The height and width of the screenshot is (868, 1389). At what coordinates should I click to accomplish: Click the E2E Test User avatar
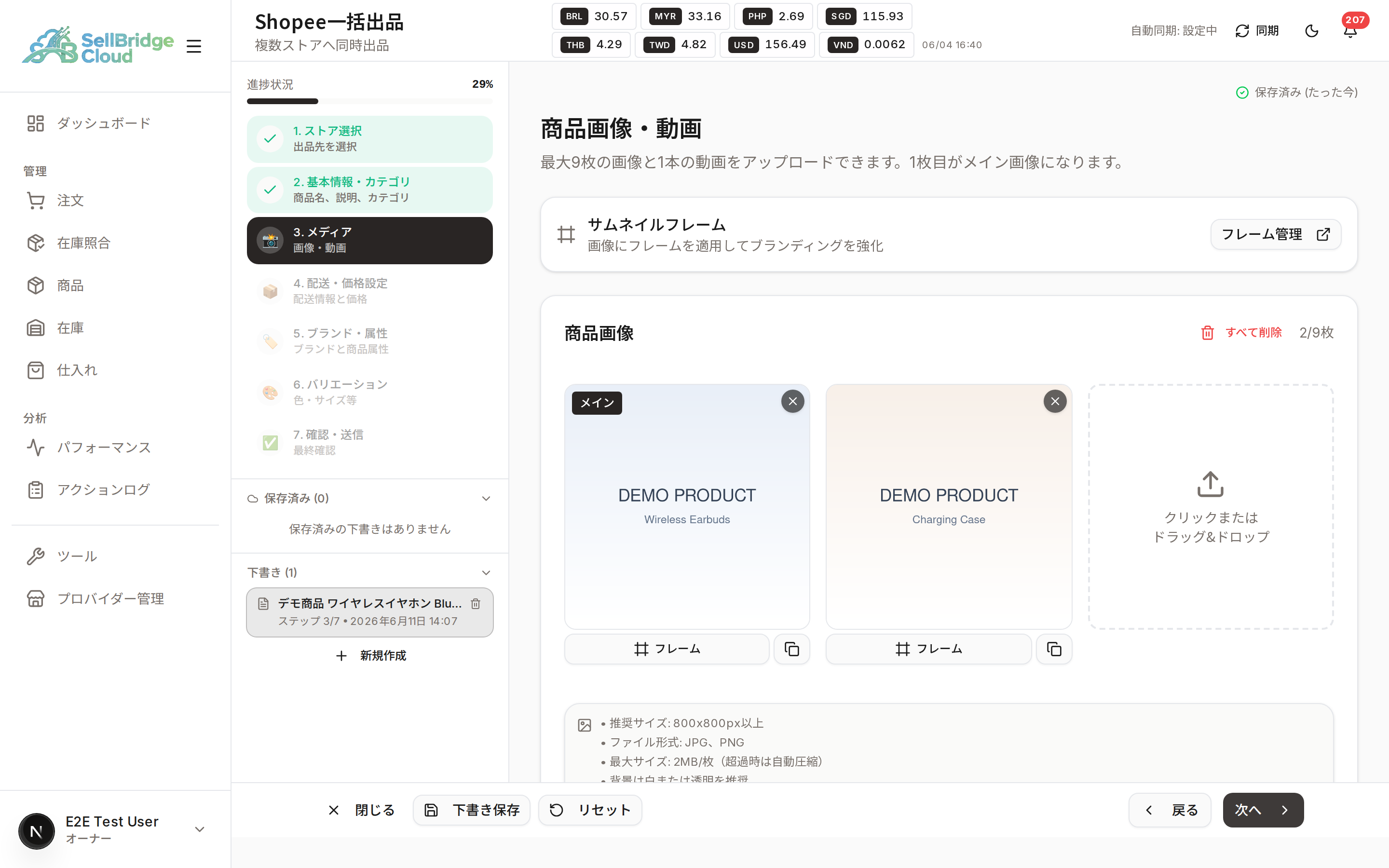pyautogui.click(x=37, y=831)
